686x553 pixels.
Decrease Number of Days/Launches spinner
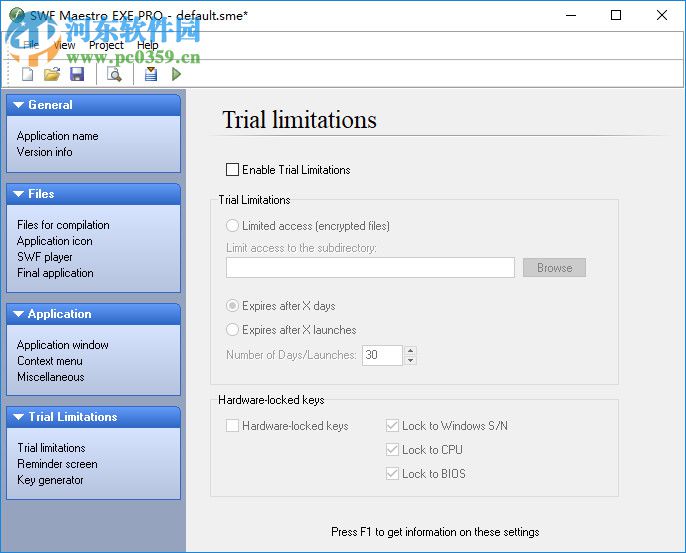[410, 360]
